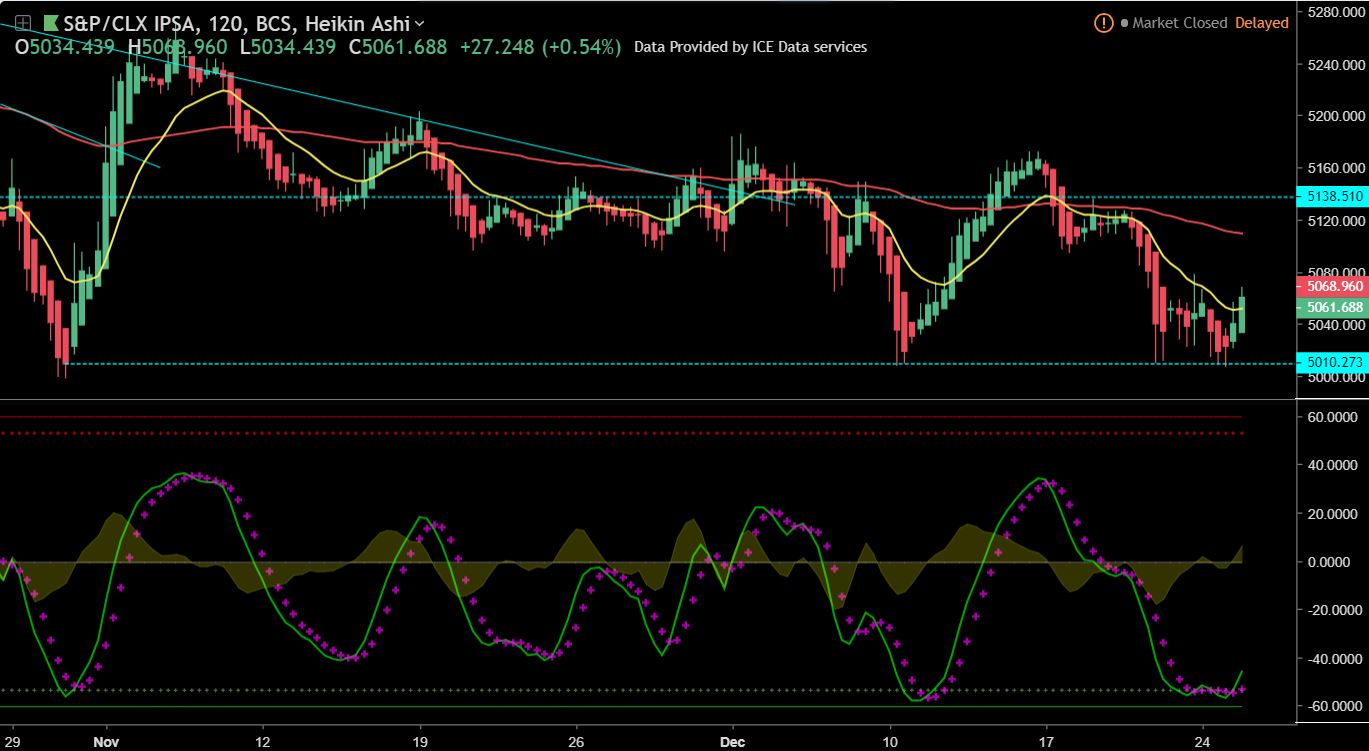Screen dimensions: 1369x751
Task: Click the S&P/CLX IPSA symbol title
Action: tap(132, 22)
